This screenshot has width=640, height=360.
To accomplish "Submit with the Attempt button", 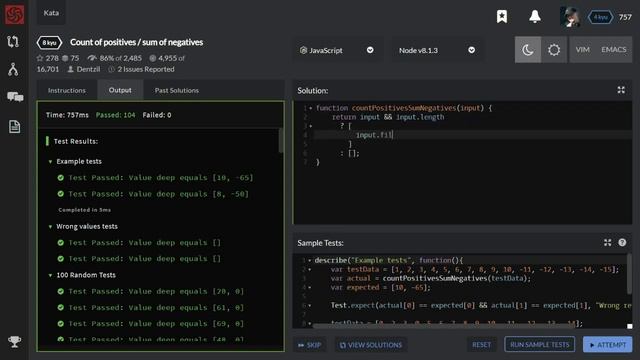I will (607, 344).
